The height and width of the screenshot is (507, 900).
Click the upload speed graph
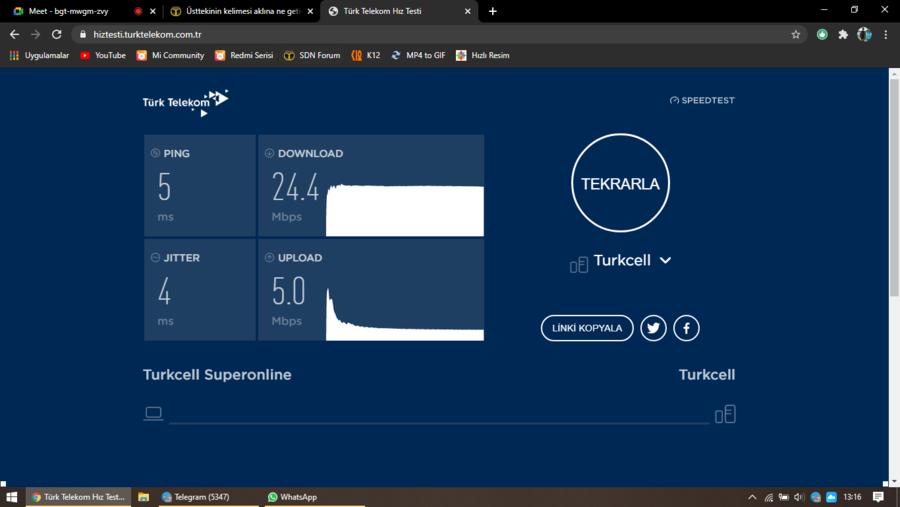tap(405, 314)
